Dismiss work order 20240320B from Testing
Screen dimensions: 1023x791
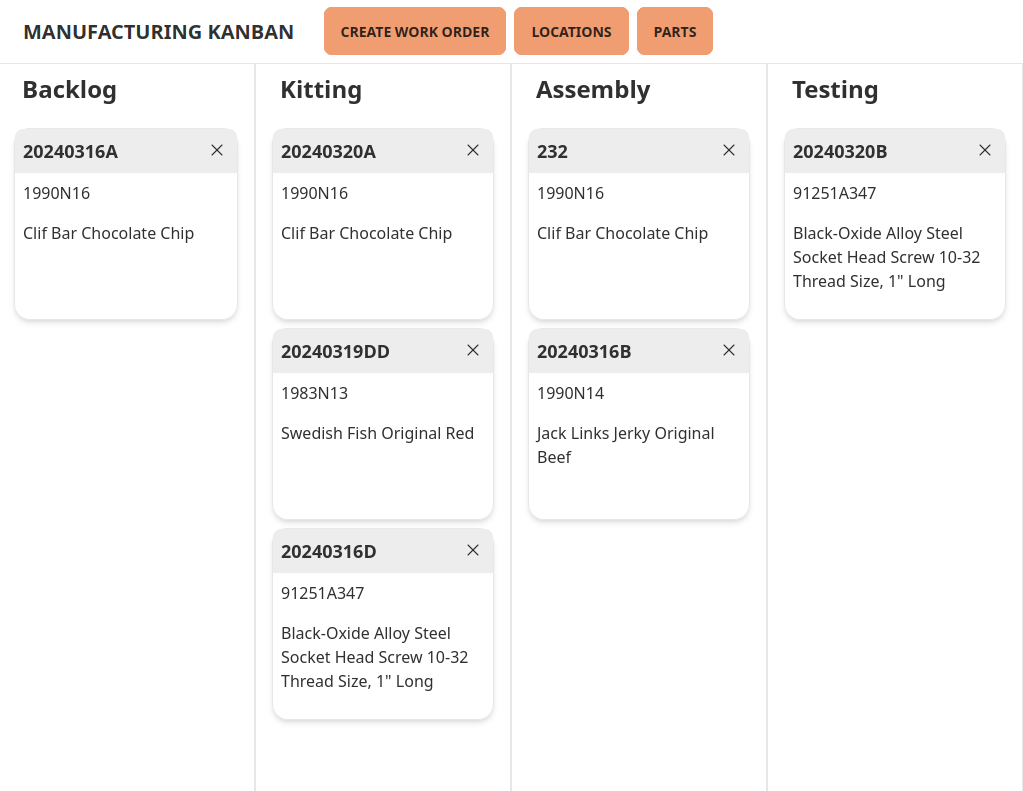(x=984, y=150)
